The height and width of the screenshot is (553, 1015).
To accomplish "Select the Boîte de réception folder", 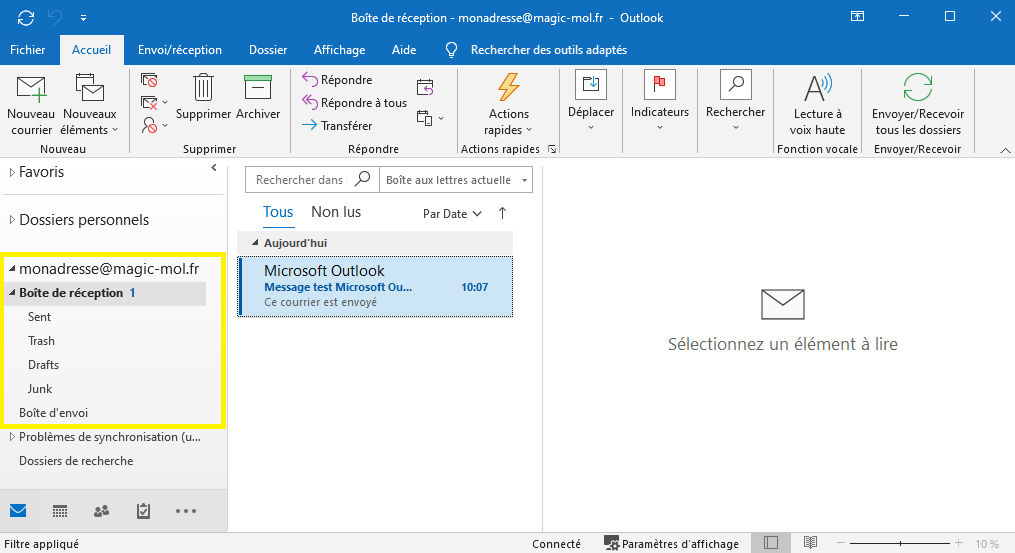I will (106, 293).
